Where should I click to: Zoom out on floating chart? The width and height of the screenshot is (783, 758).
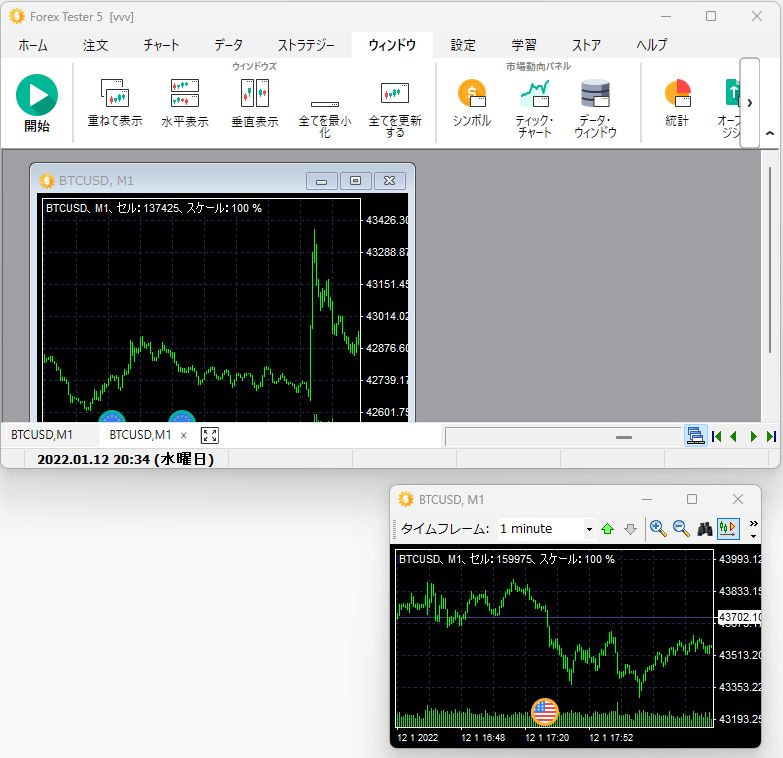click(681, 529)
